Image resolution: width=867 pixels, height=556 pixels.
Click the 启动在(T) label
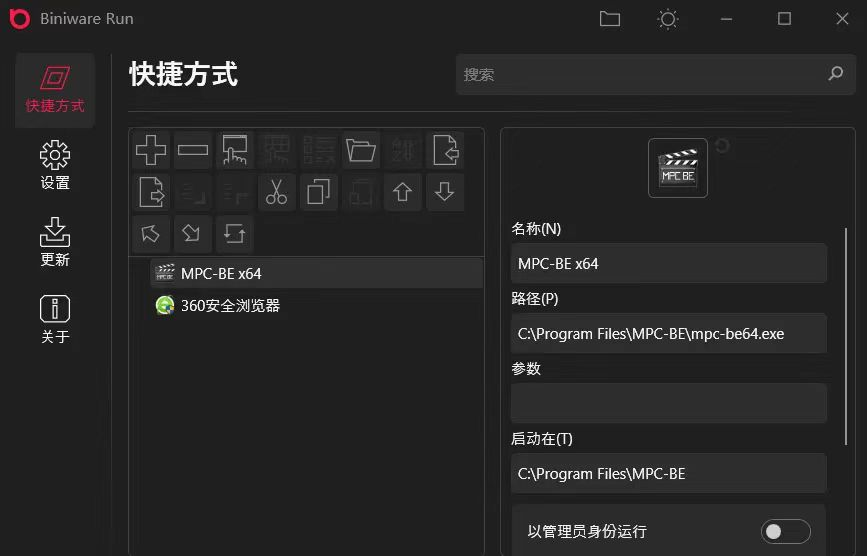point(542,439)
